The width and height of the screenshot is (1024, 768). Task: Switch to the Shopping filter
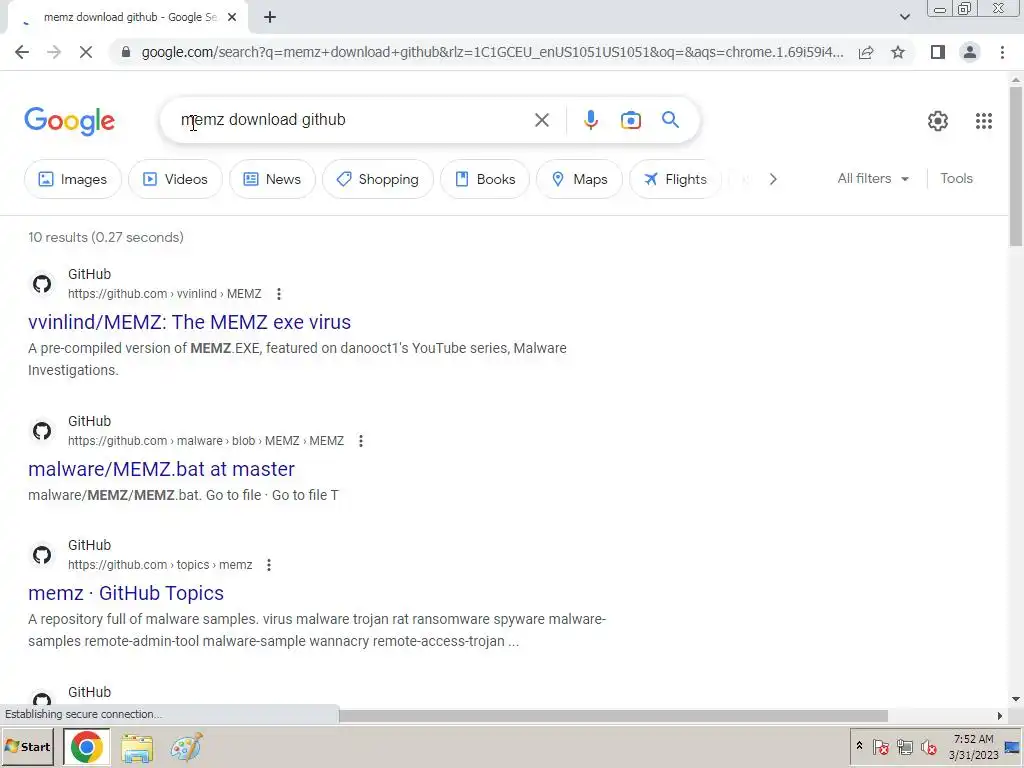coord(377,179)
